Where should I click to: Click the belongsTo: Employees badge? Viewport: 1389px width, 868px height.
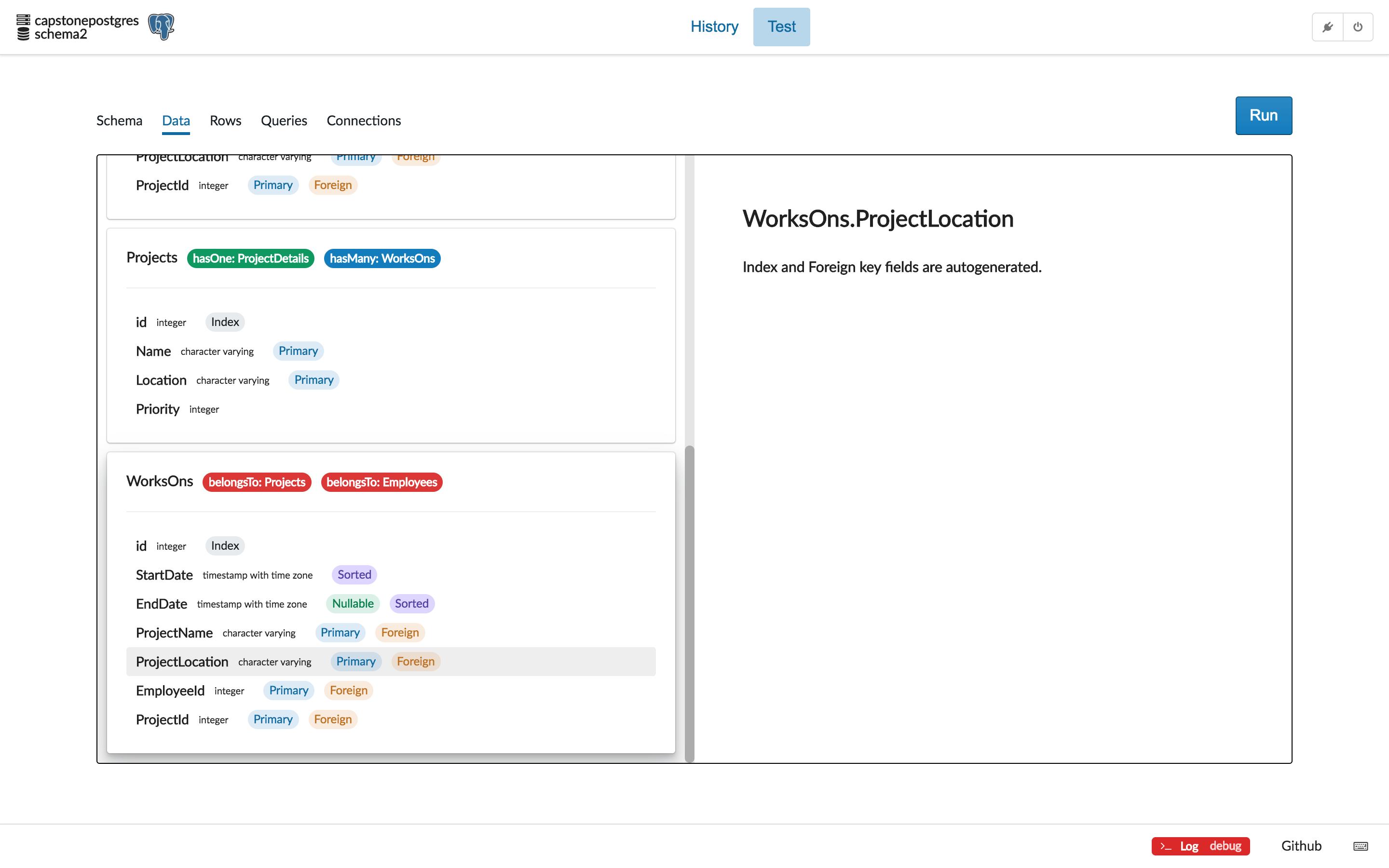coord(381,482)
